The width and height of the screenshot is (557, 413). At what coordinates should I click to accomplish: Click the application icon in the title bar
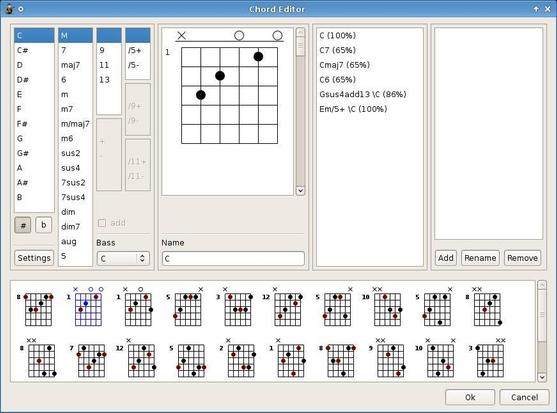click(10, 9)
